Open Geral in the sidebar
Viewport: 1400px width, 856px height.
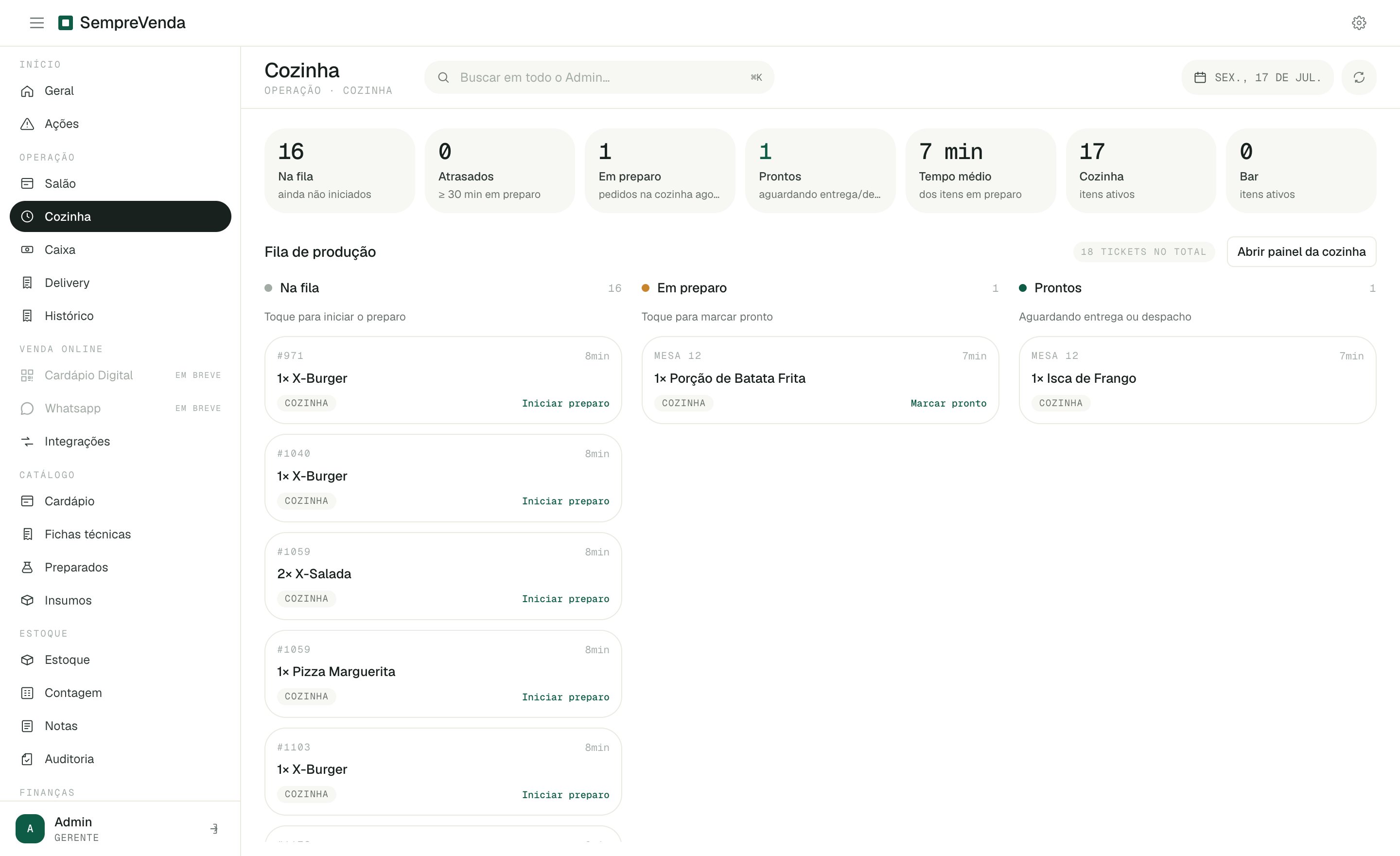tap(121, 91)
